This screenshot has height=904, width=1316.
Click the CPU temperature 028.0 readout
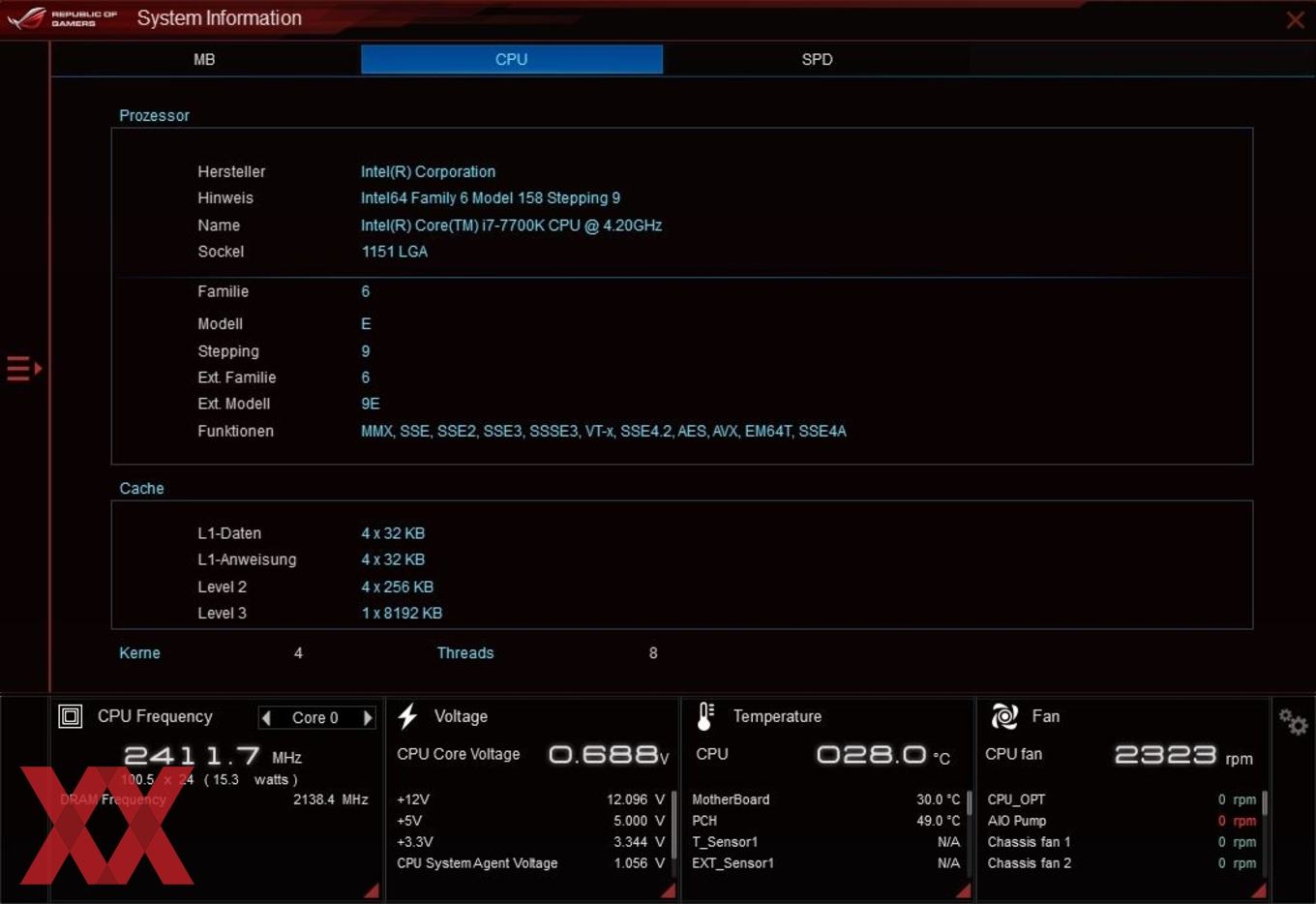[x=883, y=754]
